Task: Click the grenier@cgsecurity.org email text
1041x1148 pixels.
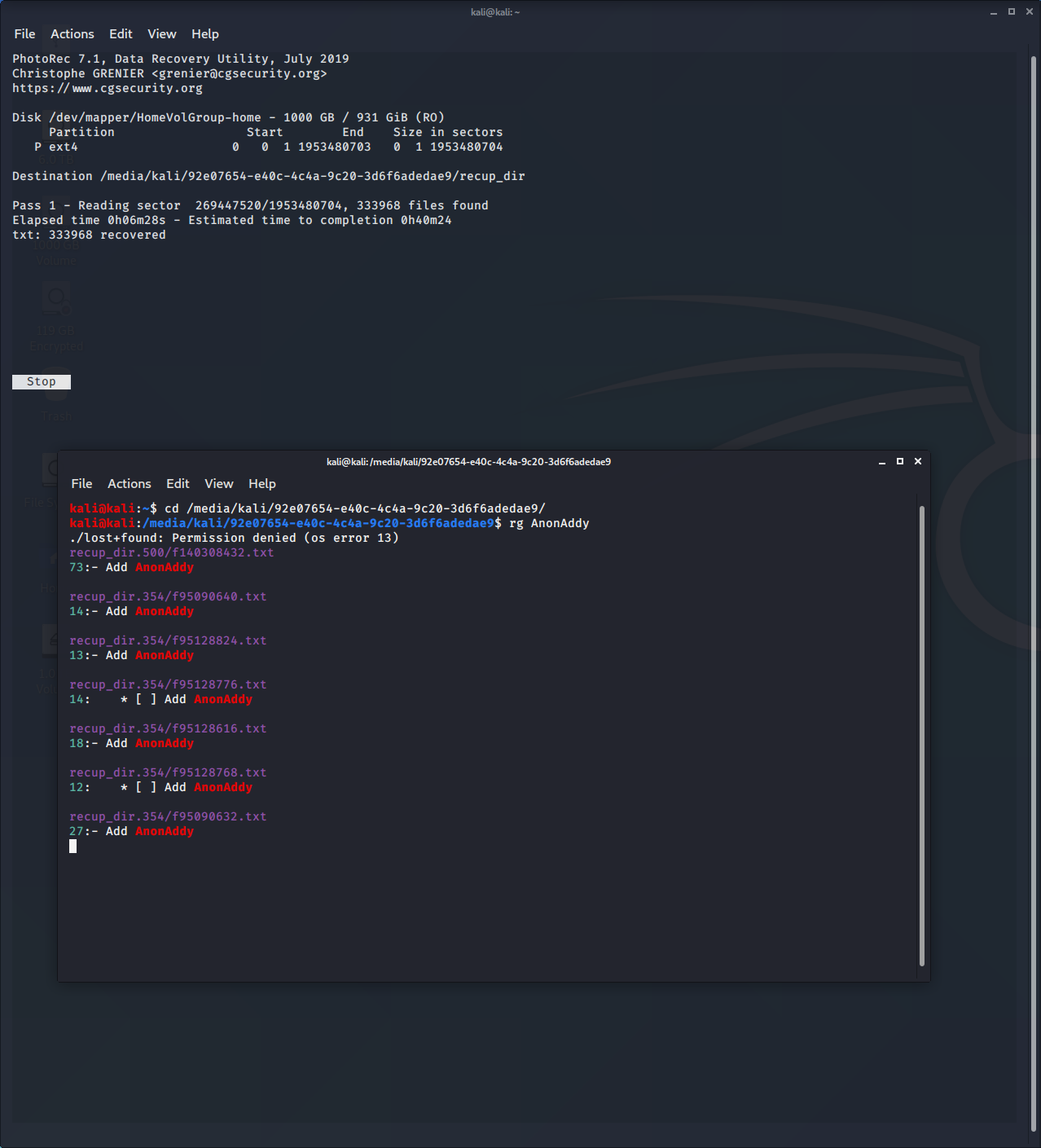Action: pos(239,73)
